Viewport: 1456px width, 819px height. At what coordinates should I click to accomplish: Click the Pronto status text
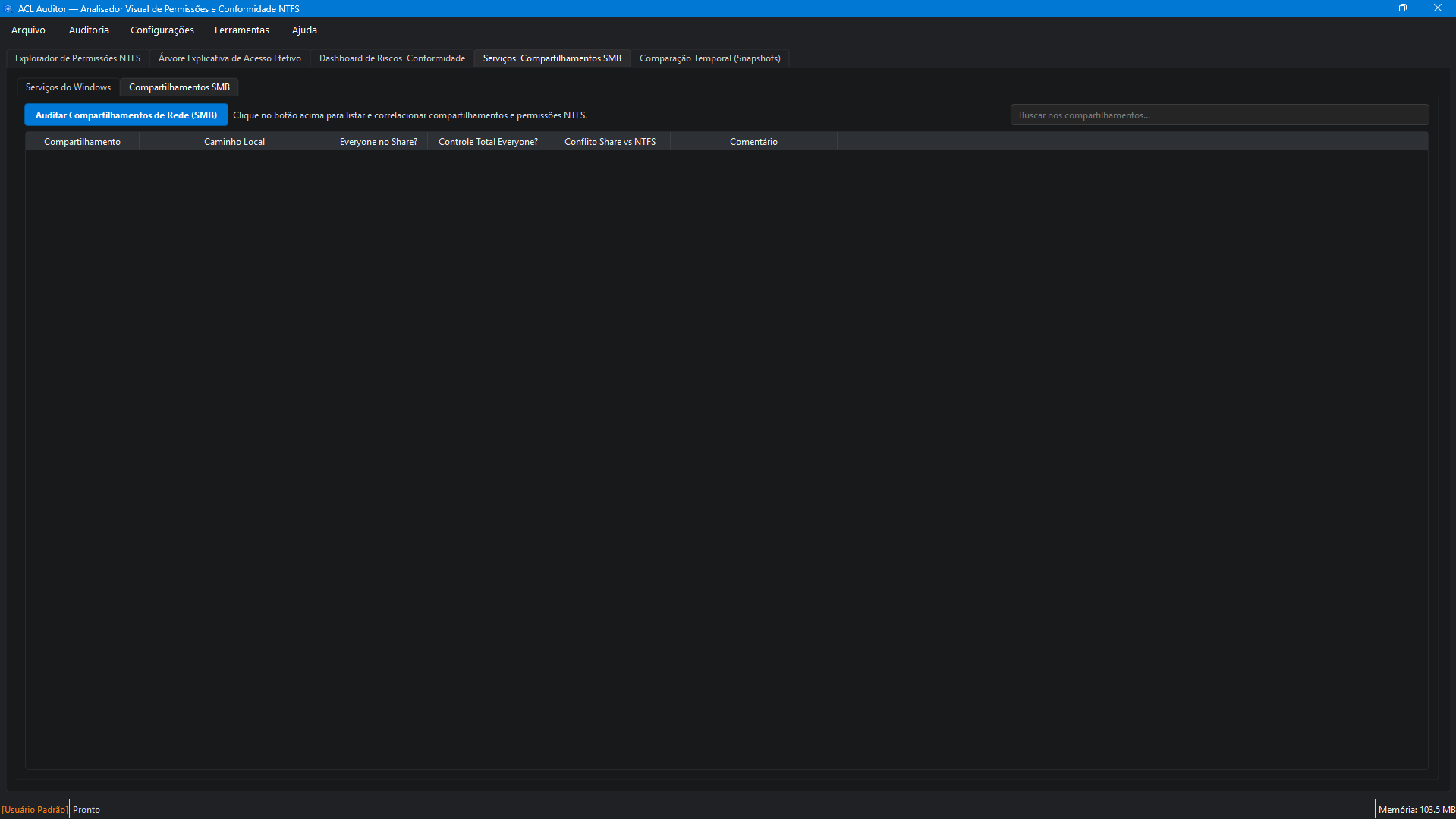coord(86,810)
